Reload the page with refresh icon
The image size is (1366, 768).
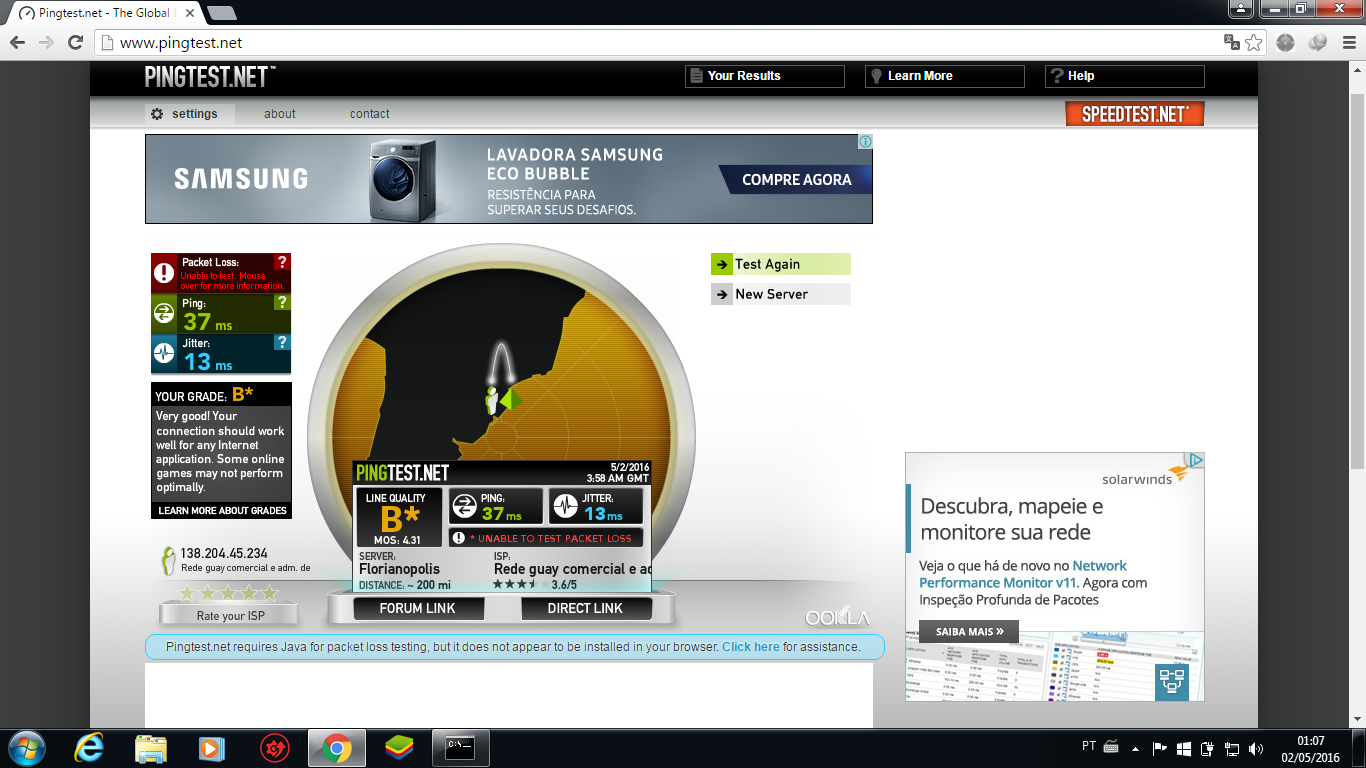point(75,42)
